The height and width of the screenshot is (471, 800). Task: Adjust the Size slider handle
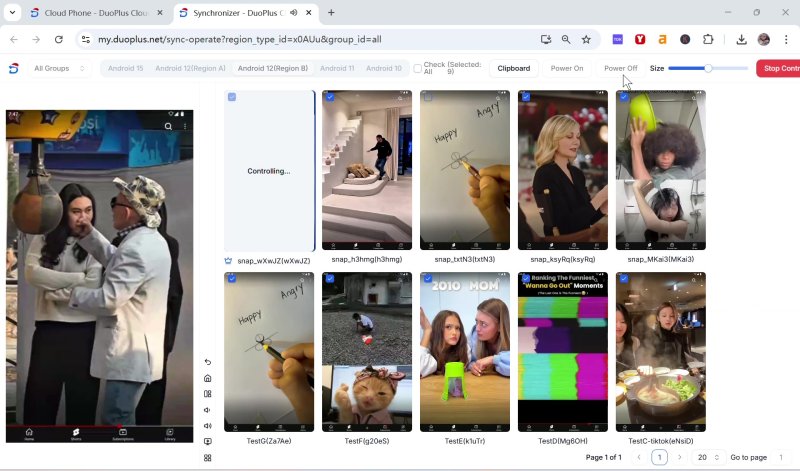[x=708, y=68]
